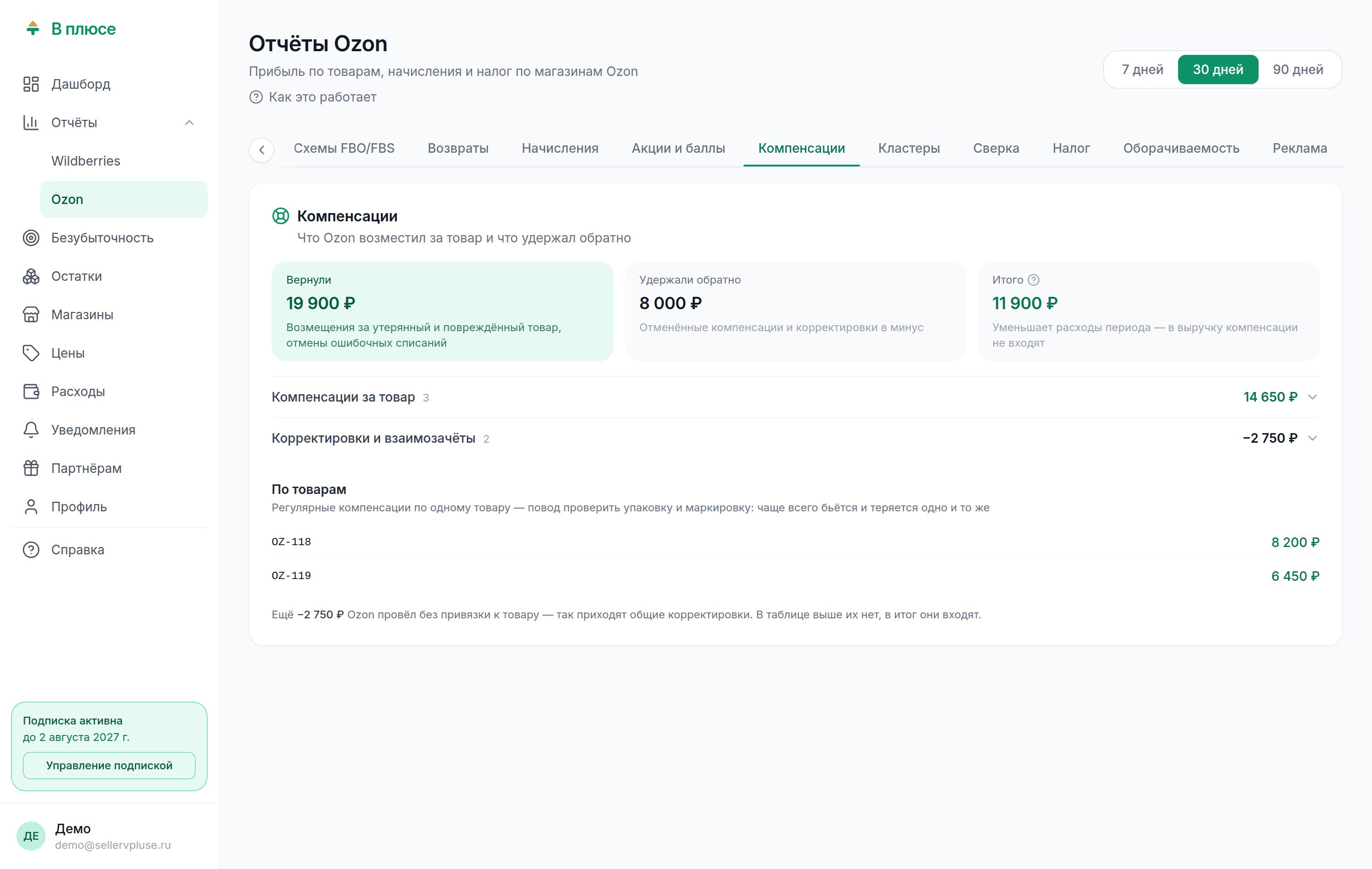Collapse the Отчёты sidebar section chevron
Viewport: 1372px width, 869px height.
(x=189, y=123)
